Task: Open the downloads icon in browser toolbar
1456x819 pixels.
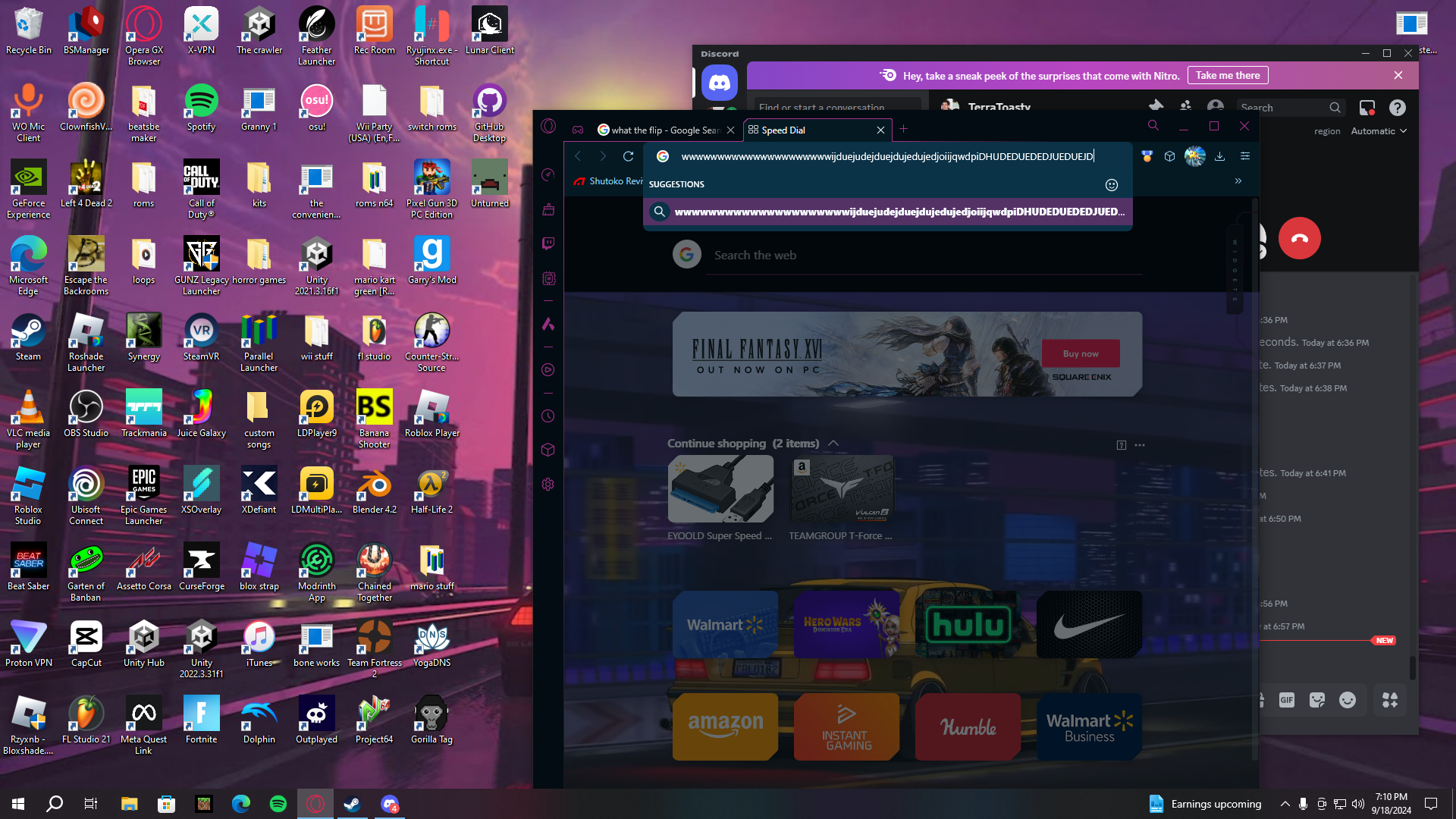Action: point(1219,156)
